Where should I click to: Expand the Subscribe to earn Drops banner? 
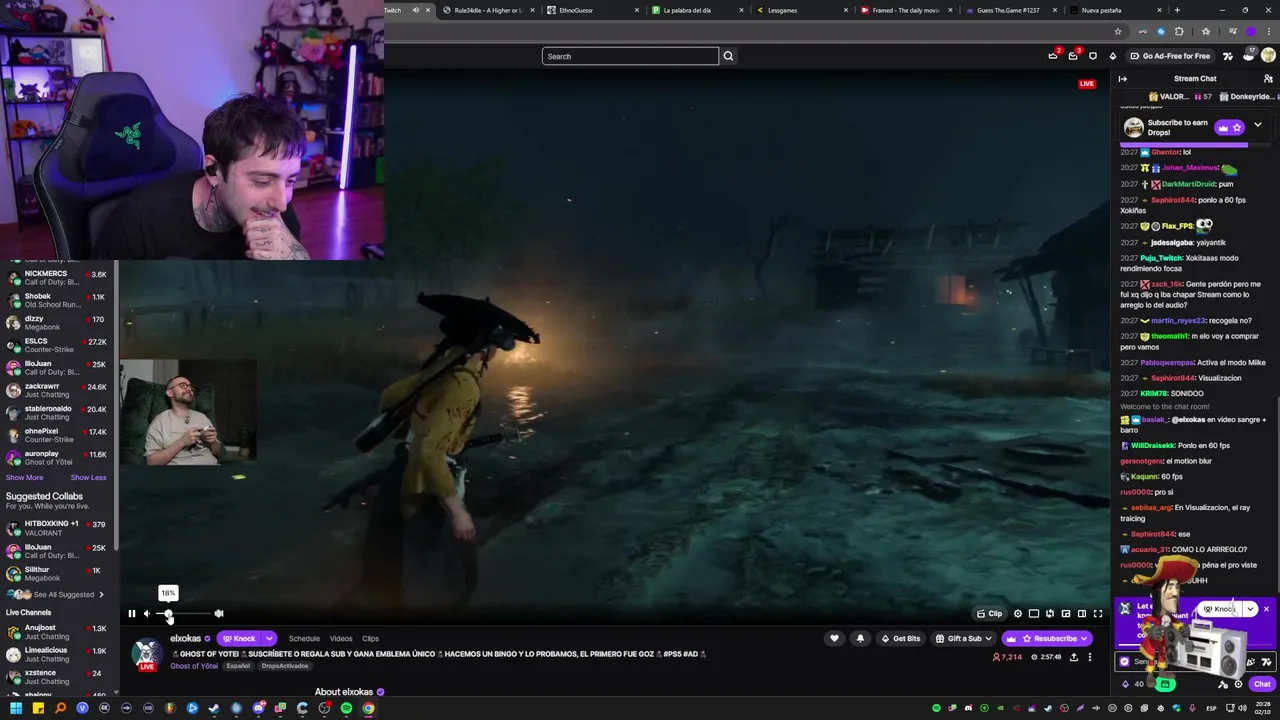click(x=1257, y=126)
